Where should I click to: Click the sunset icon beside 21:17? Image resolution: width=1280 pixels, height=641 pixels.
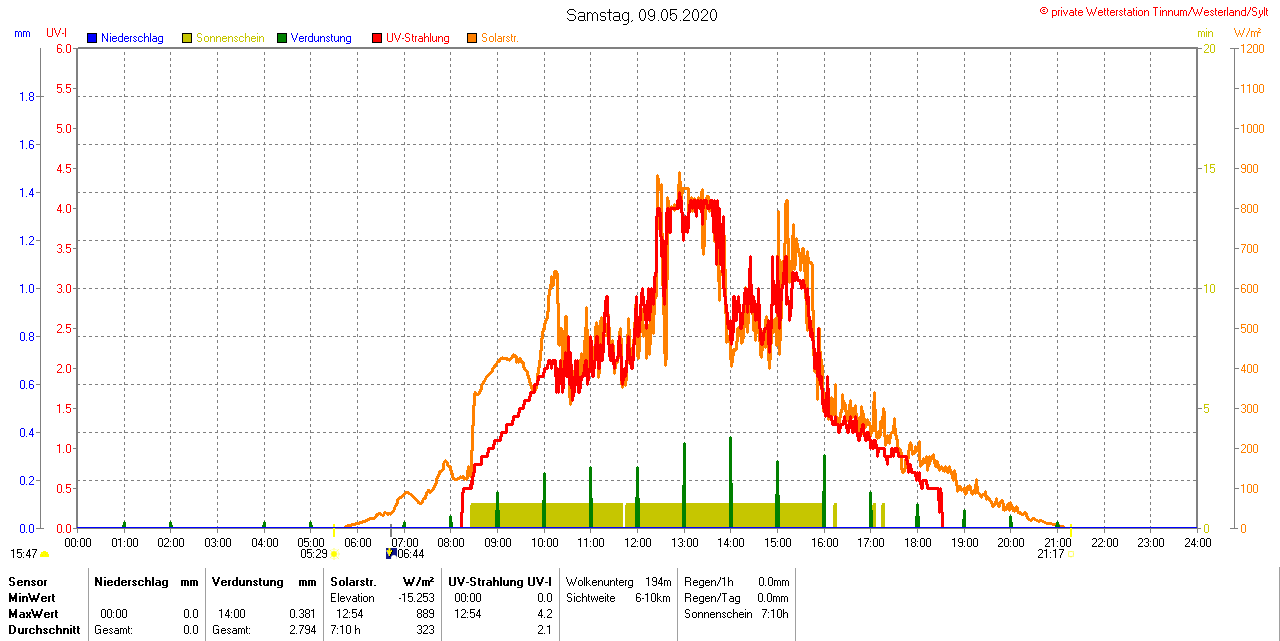pyautogui.click(x=1069, y=553)
